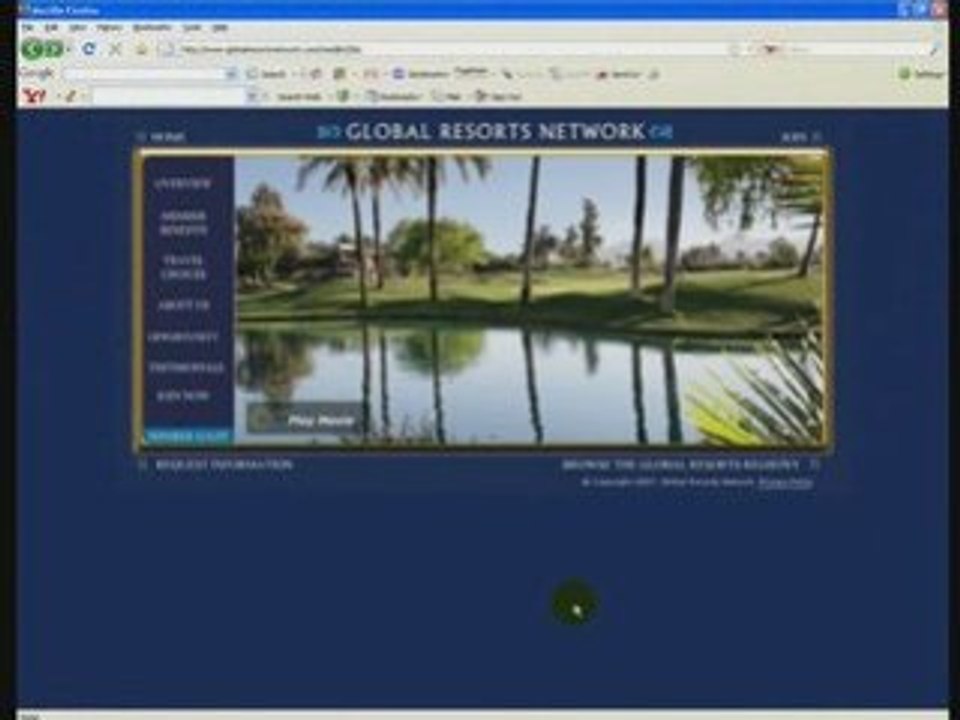Open Travel Choices in the site sidebar
960x720 pixels.
pyautogui.click(x=183, y=268)
